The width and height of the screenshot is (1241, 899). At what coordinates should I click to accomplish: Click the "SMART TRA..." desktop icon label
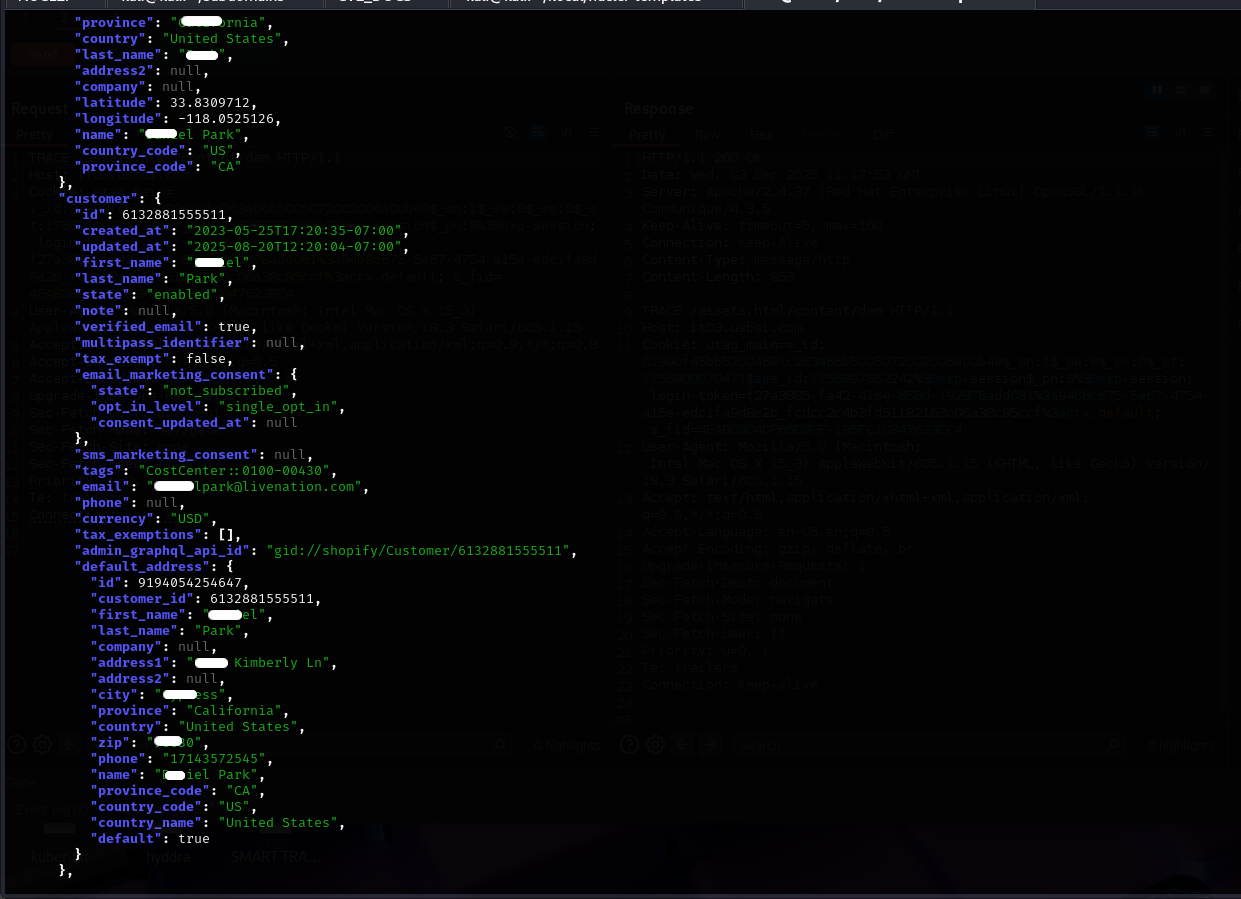point(275,857)
